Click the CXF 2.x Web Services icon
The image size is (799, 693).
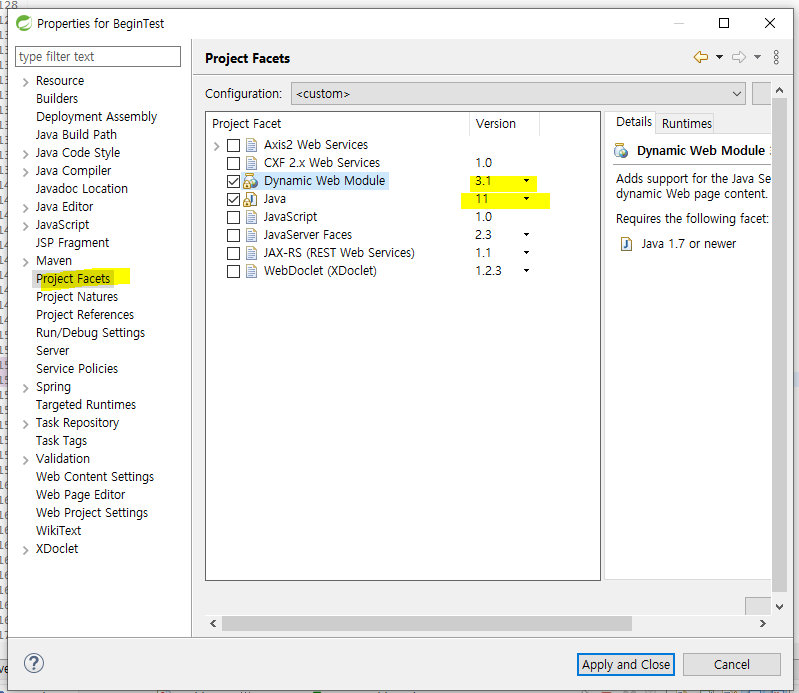pyautogui.click(x=251, y=163)
